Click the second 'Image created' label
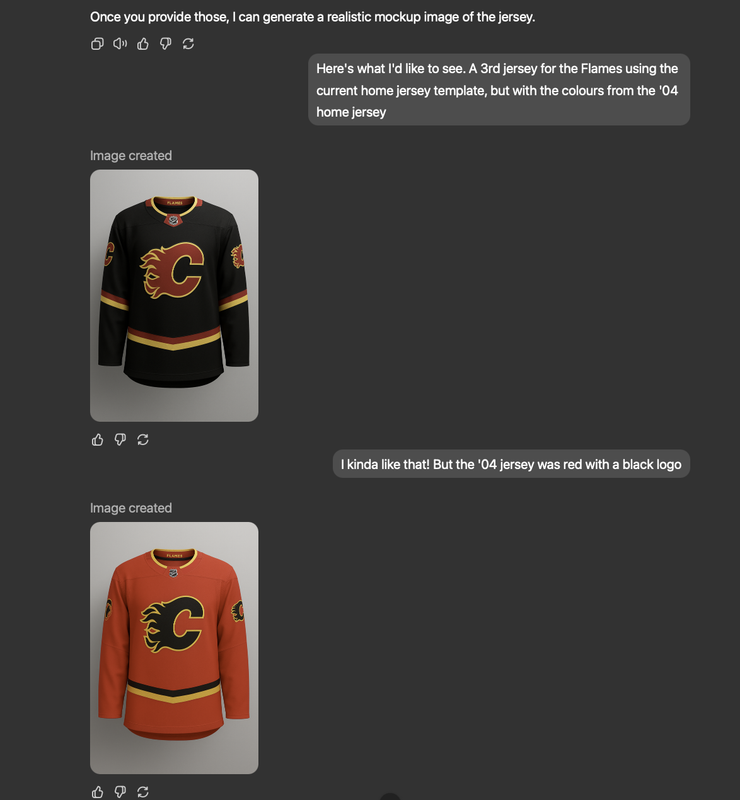This screenshot has width=740, height=800. point(131,508)
